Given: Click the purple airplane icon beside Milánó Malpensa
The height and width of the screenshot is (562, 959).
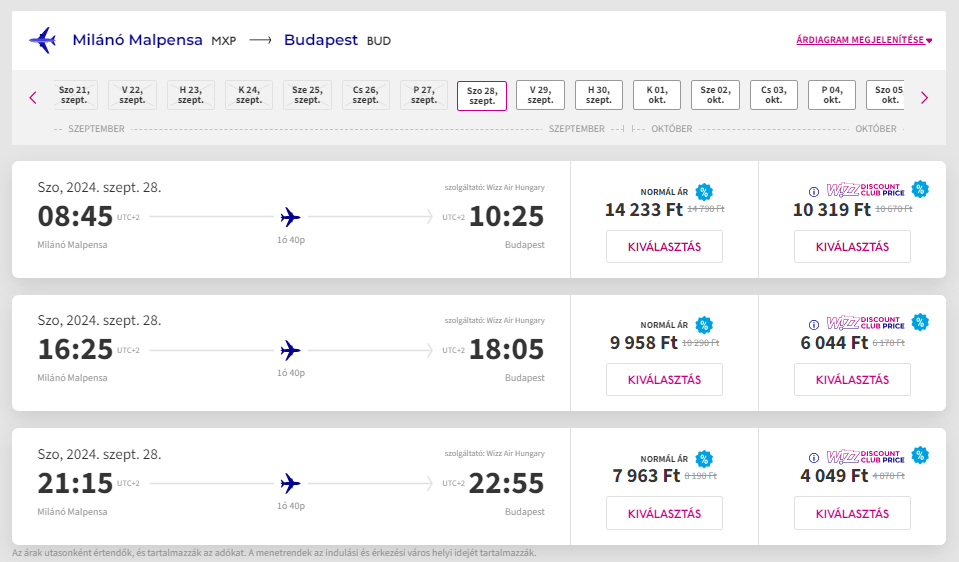Looking at the screenshot, I should 43,40.
